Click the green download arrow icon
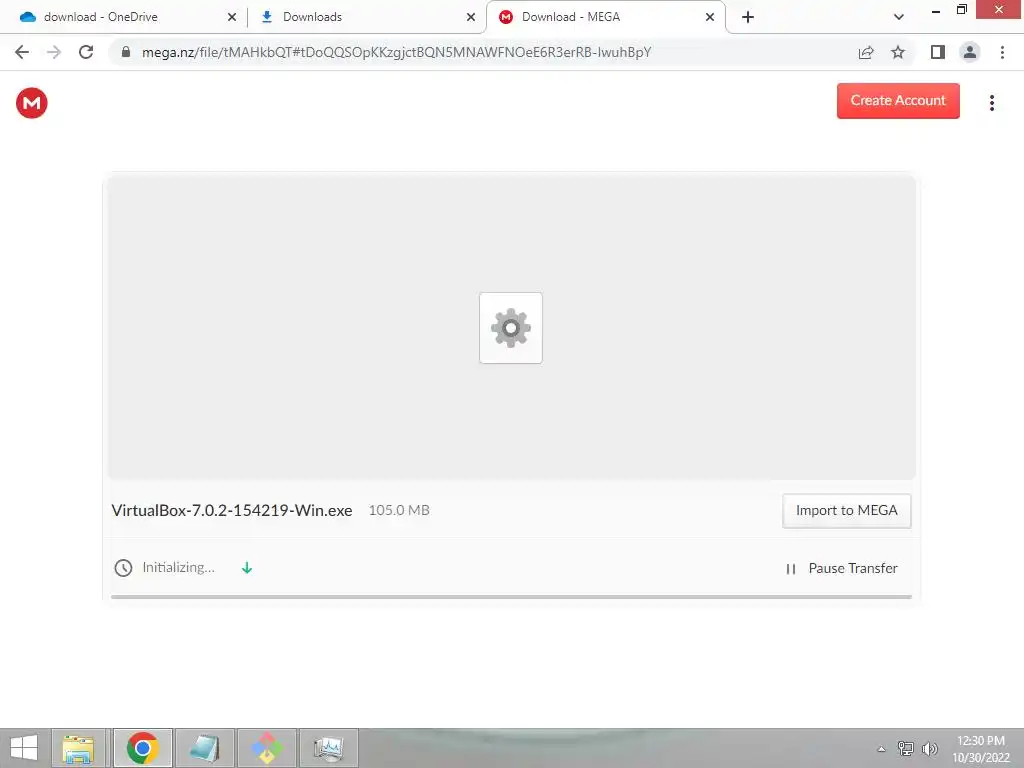 click(247, 568)
